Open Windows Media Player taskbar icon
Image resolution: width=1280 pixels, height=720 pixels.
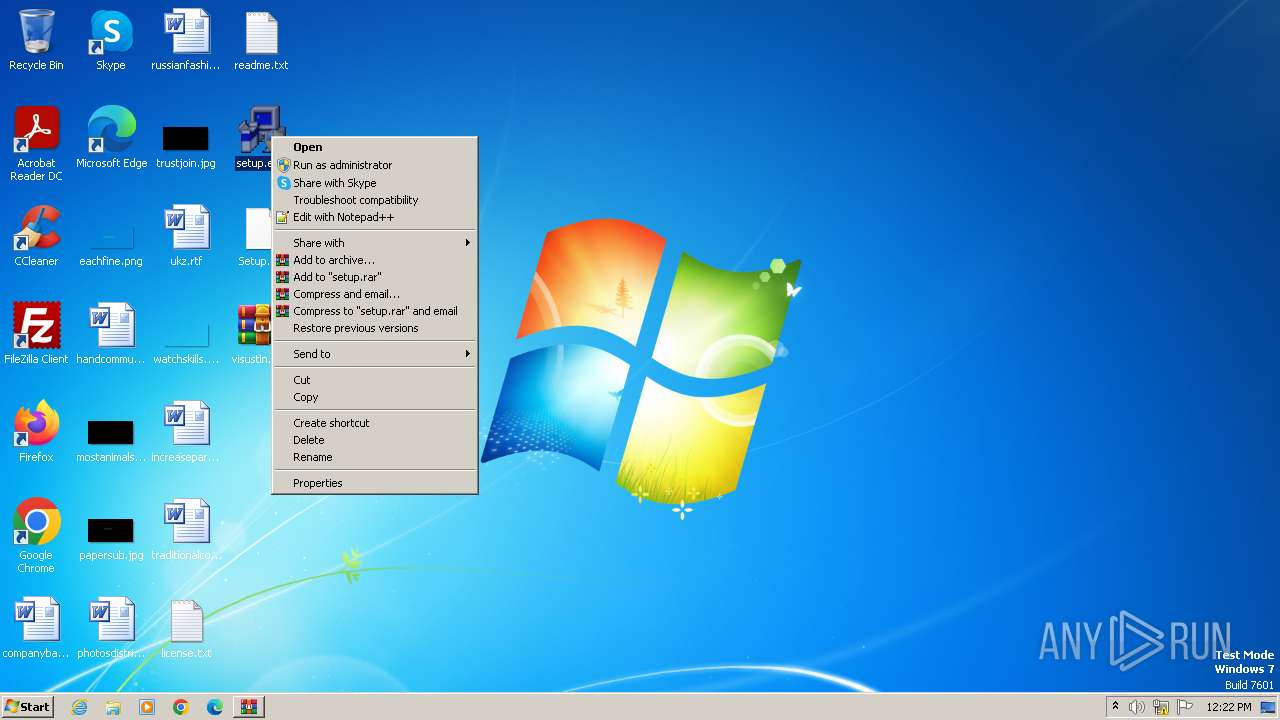point(147,707)
